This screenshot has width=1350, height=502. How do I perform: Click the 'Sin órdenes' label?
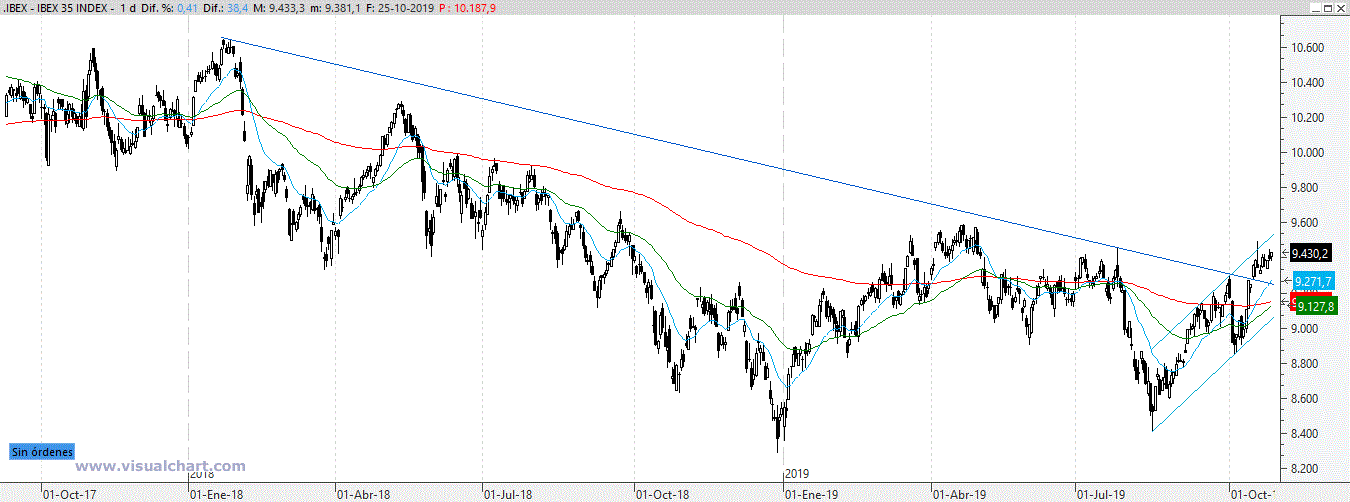[41, 452]
